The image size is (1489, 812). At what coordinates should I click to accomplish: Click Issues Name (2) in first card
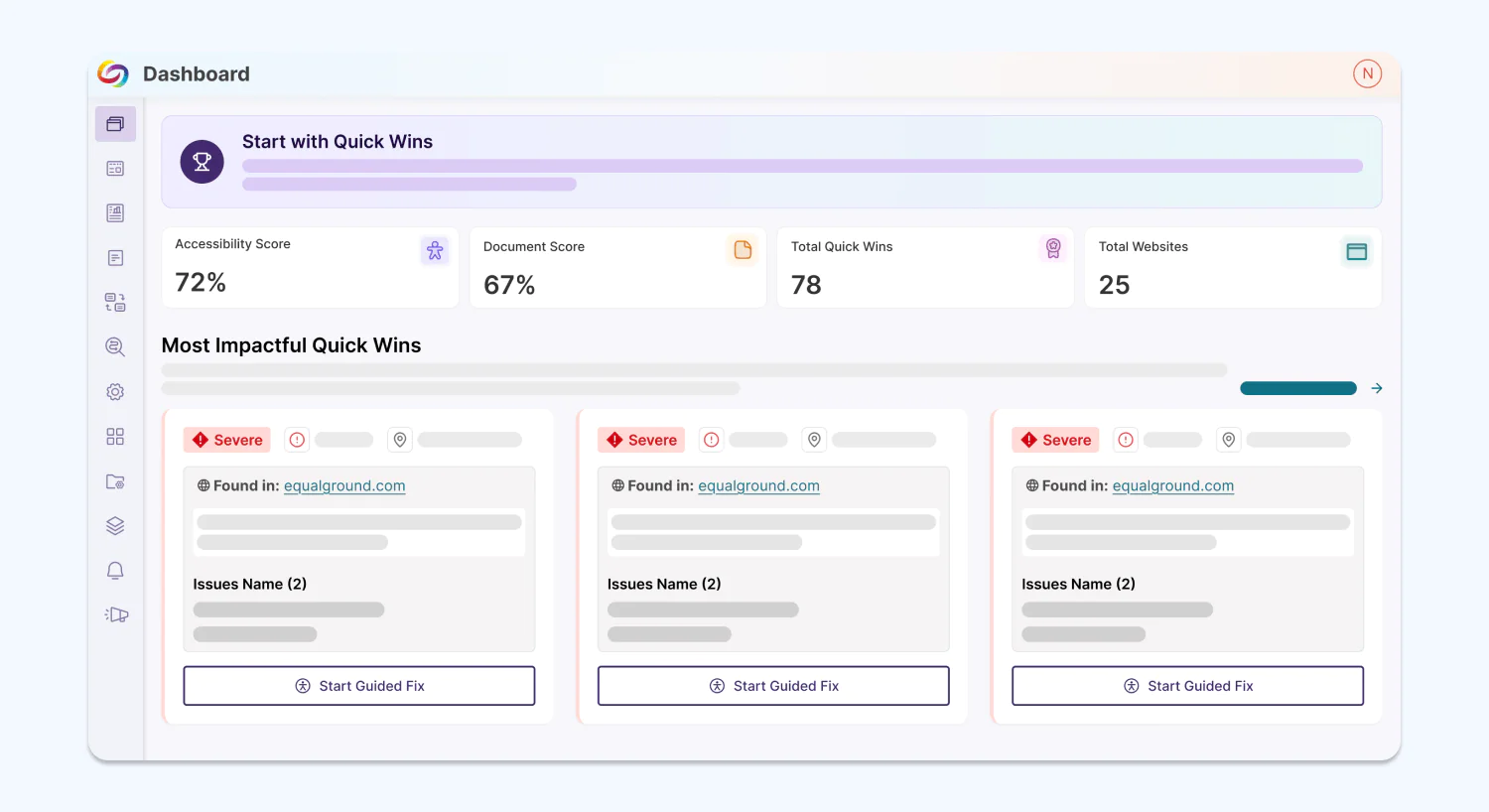(x=250, y=584)
